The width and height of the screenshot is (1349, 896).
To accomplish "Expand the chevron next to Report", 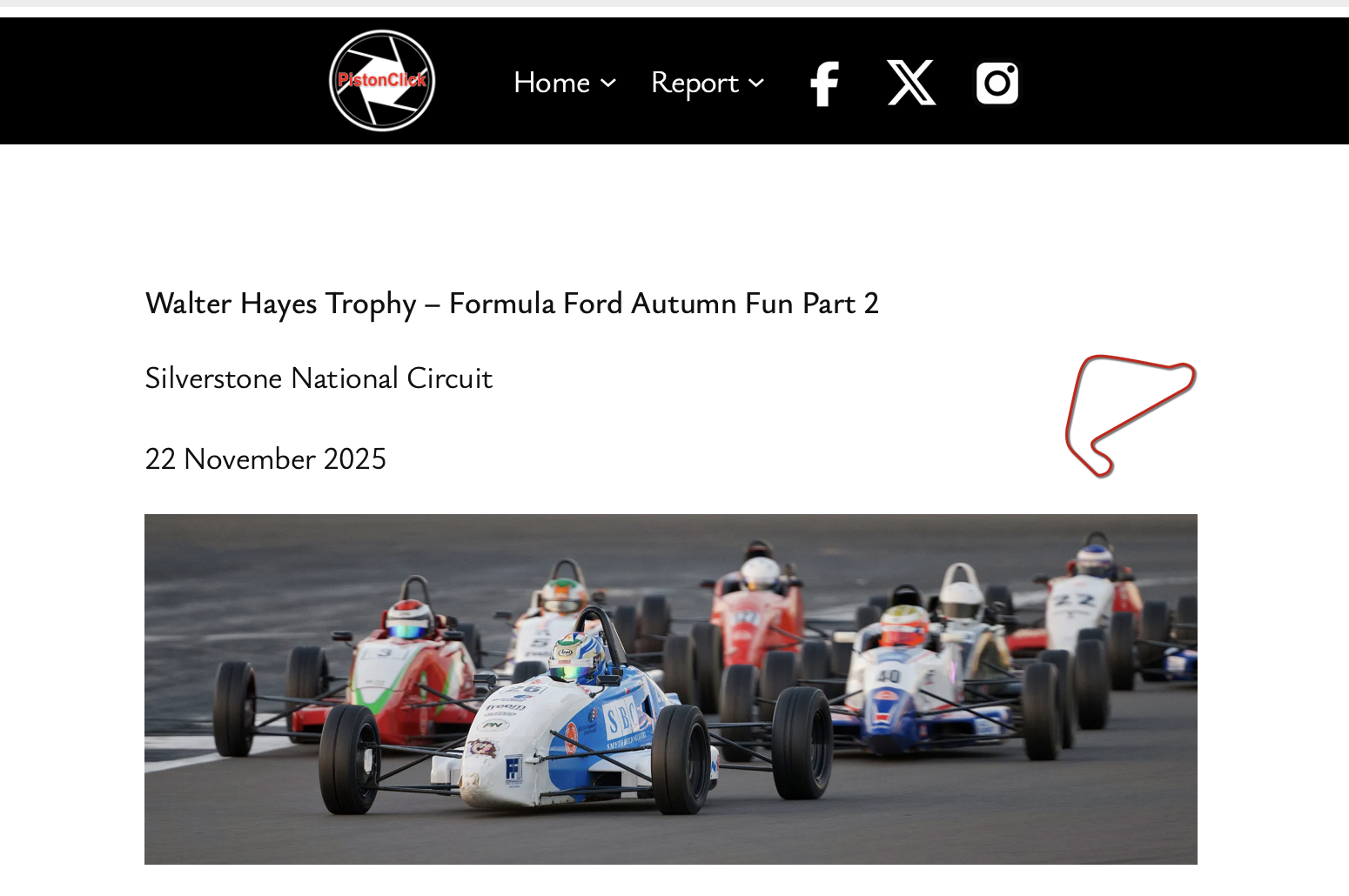I will point(756,83).
